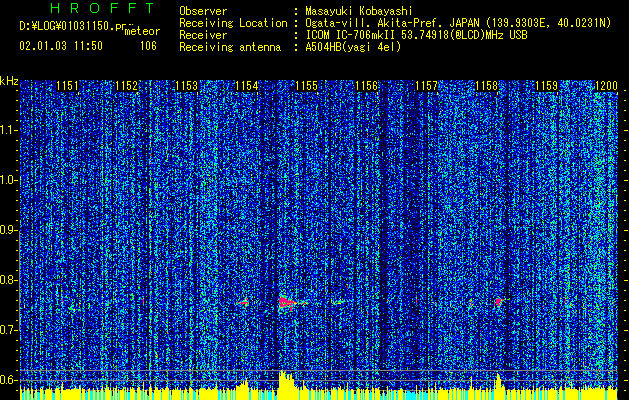Click the large red meteor echo before 1155
The height and width of the screenshot is (400, 629).
pyautogui.click(x=286, y=302)
